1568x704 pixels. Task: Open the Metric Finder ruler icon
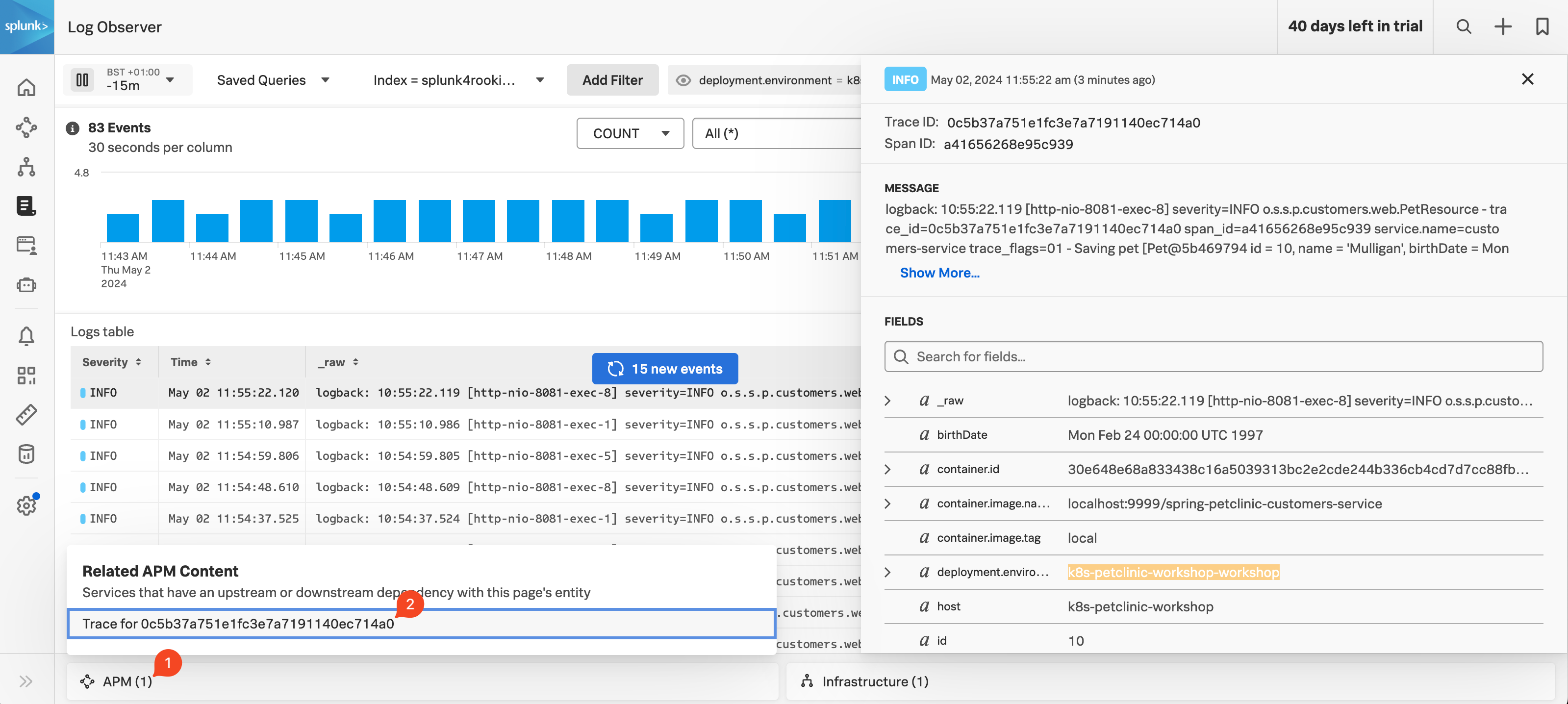tap(26, 415)
